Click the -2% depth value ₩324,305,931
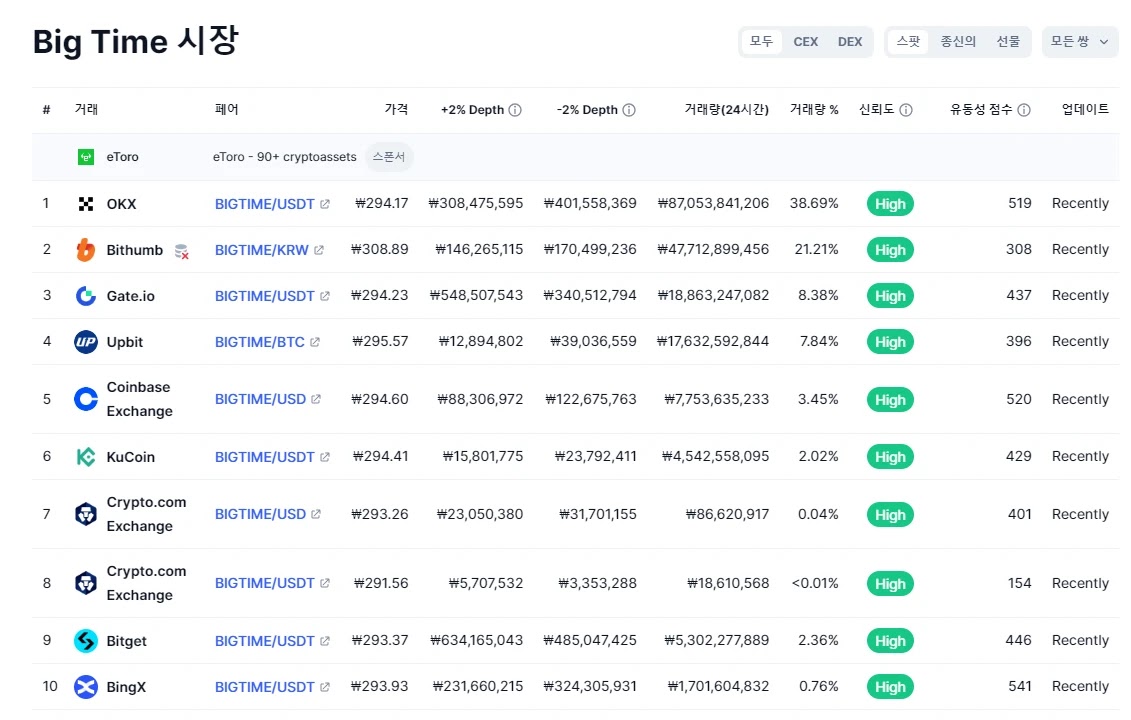 point(590,686)
